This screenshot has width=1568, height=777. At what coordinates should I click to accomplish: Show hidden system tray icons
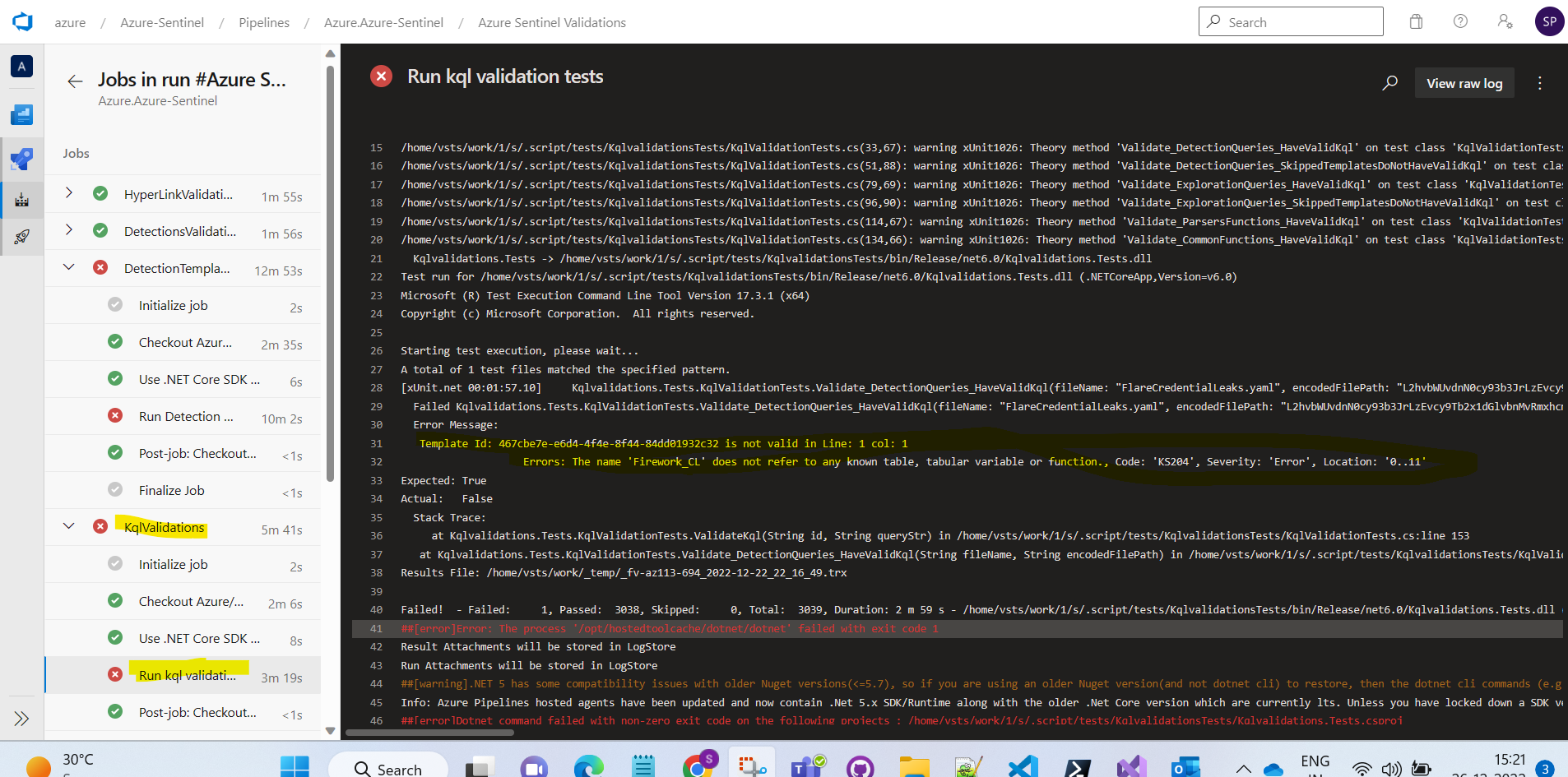tap(1244, 769)
